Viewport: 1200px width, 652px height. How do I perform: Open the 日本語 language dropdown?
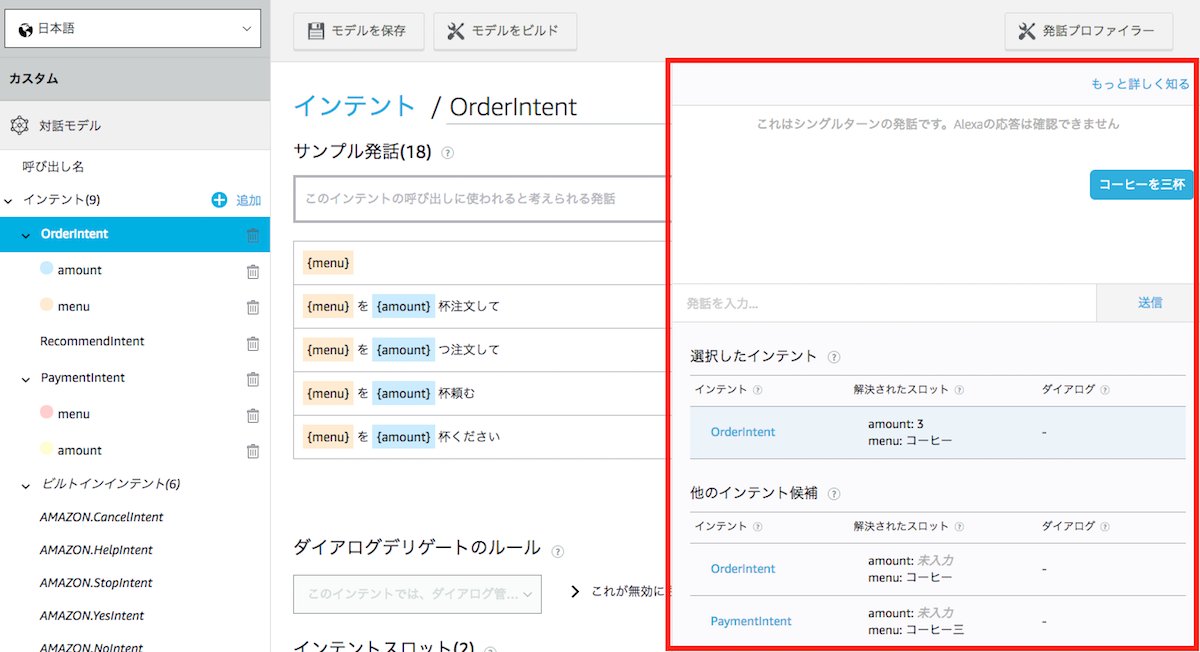pyautogui.click(x=132, y=29)
